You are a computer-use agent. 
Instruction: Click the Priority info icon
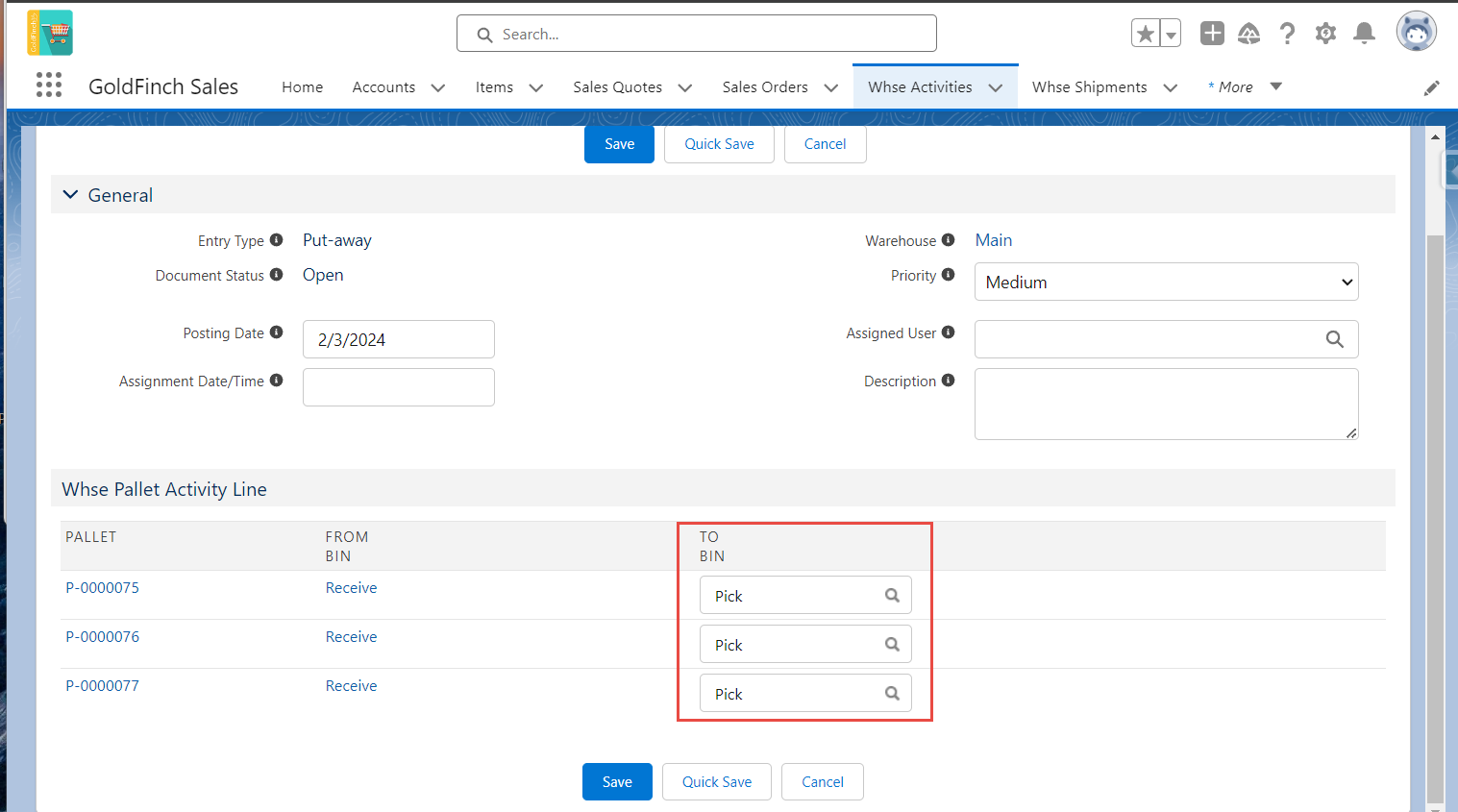click(948, 274)
